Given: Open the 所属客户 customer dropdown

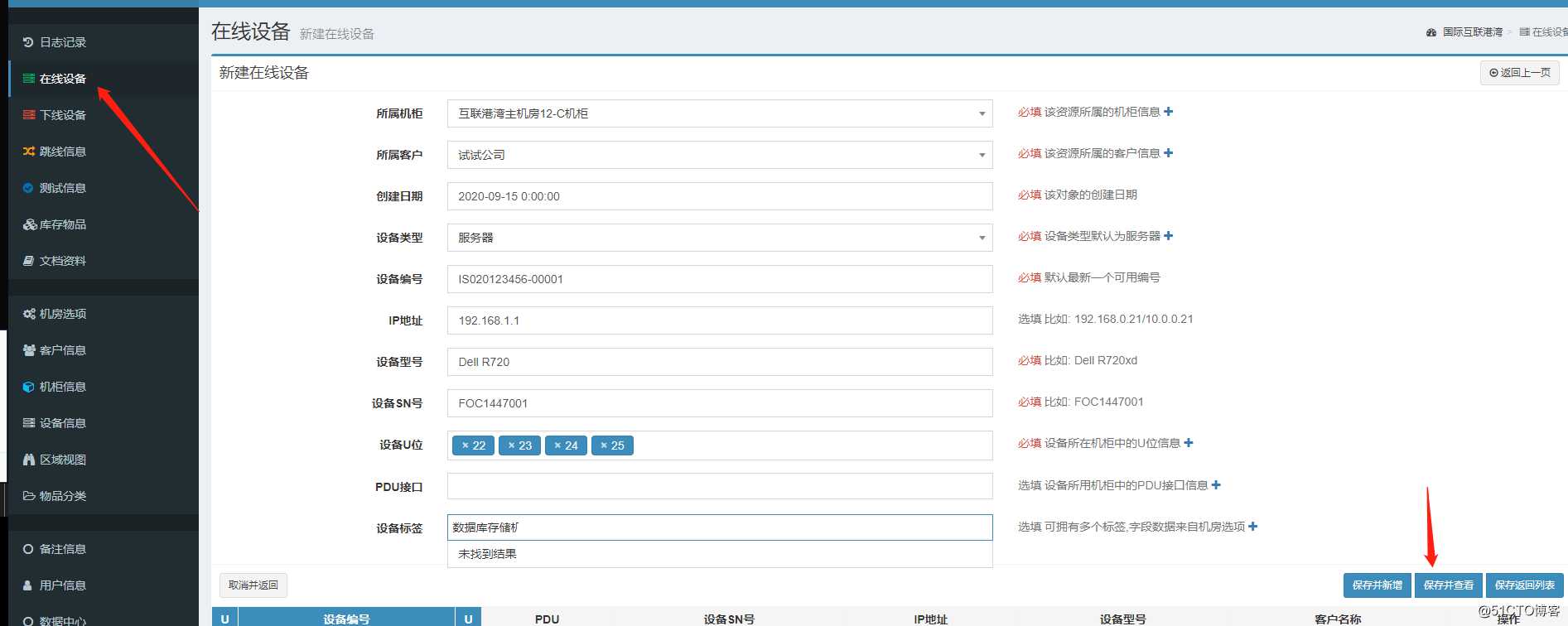Looking at the screenshot, I should 720,155.
